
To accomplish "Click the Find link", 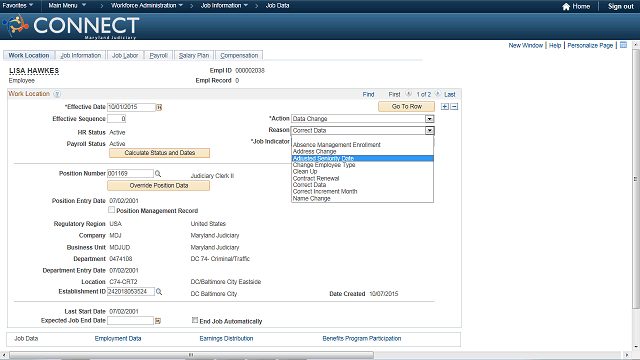I will (368, 94).
